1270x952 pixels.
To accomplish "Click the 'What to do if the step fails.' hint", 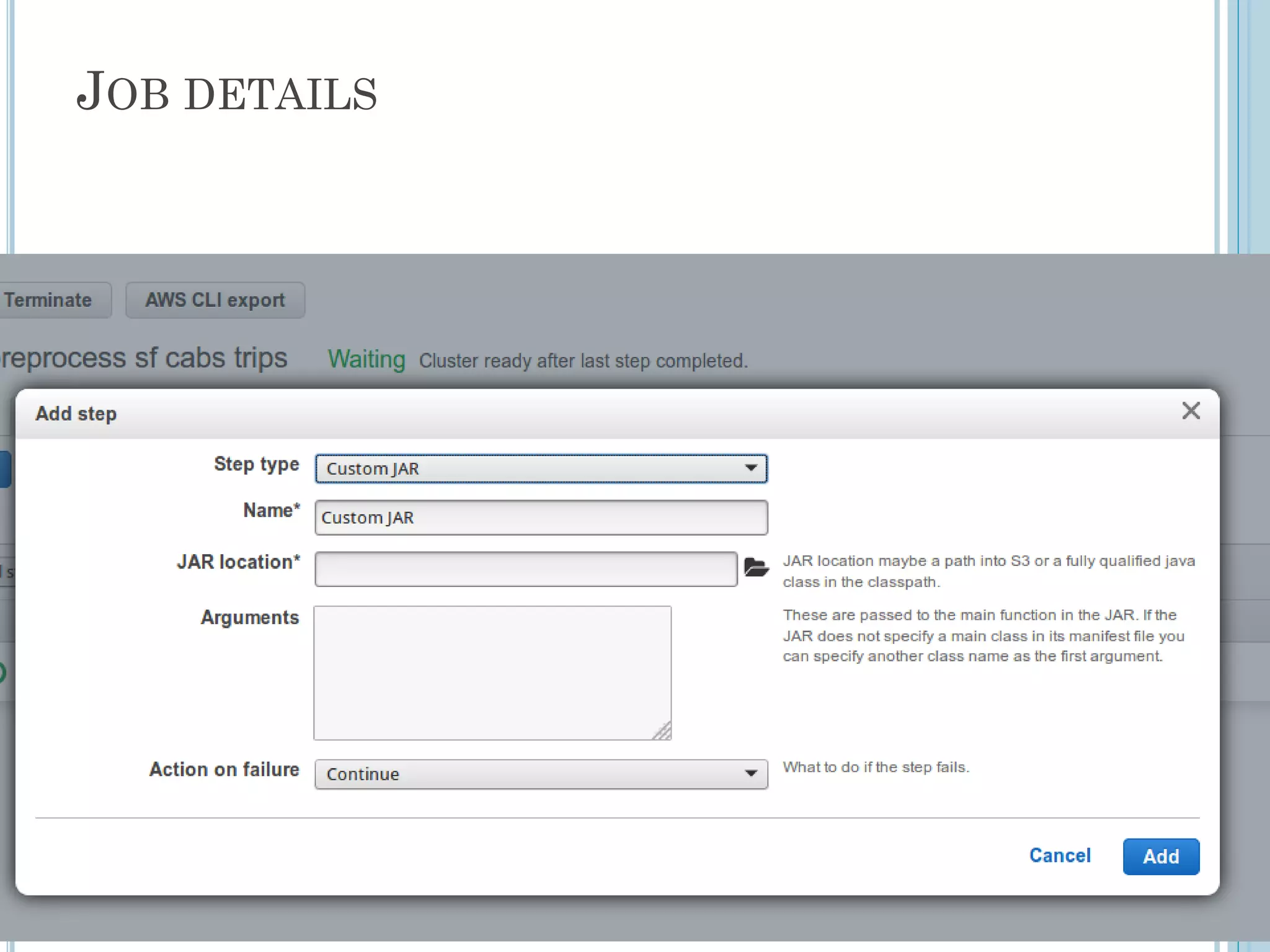I will (876, 767).
